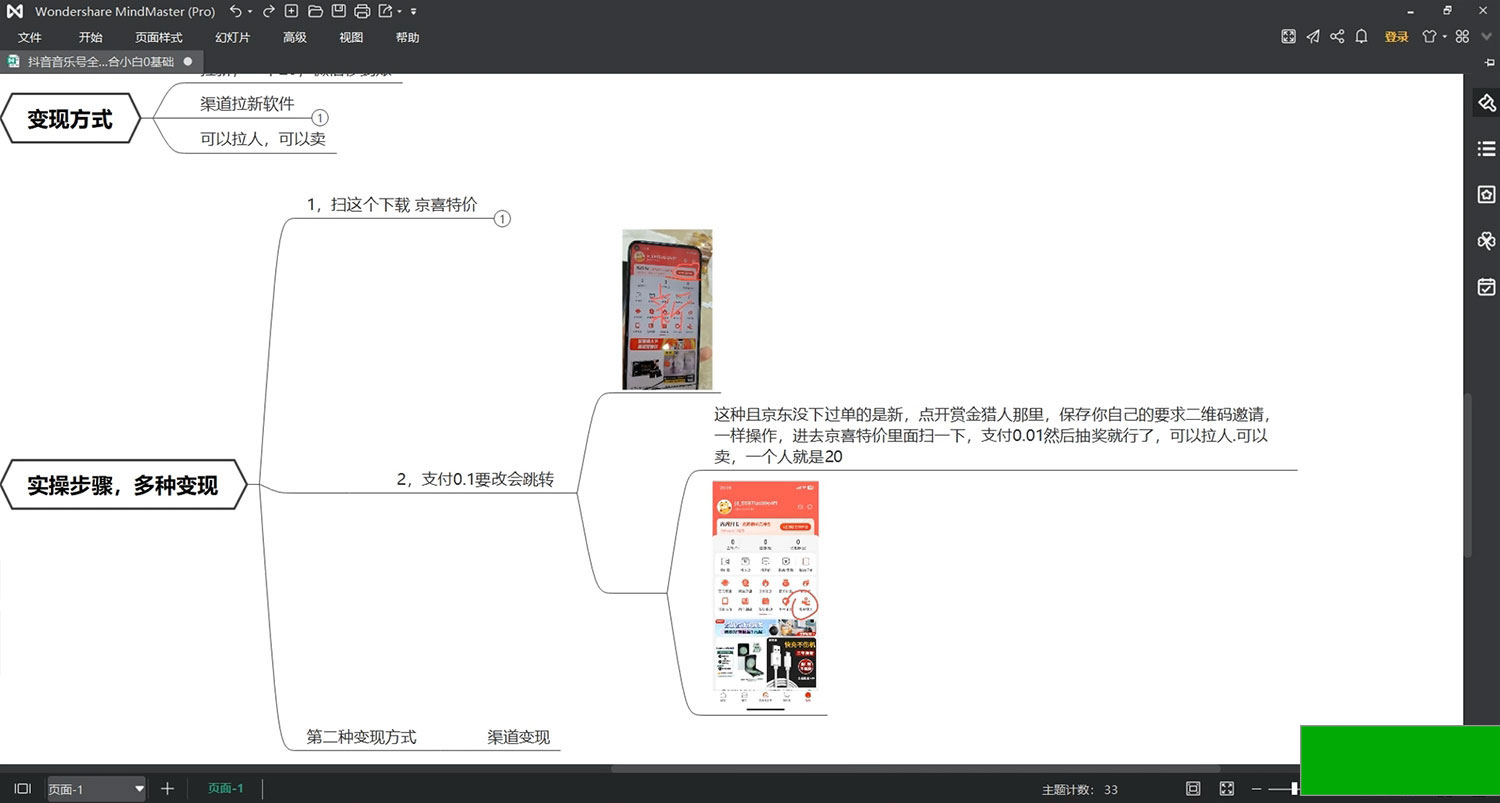Click the Print icon

click(362, 11)
